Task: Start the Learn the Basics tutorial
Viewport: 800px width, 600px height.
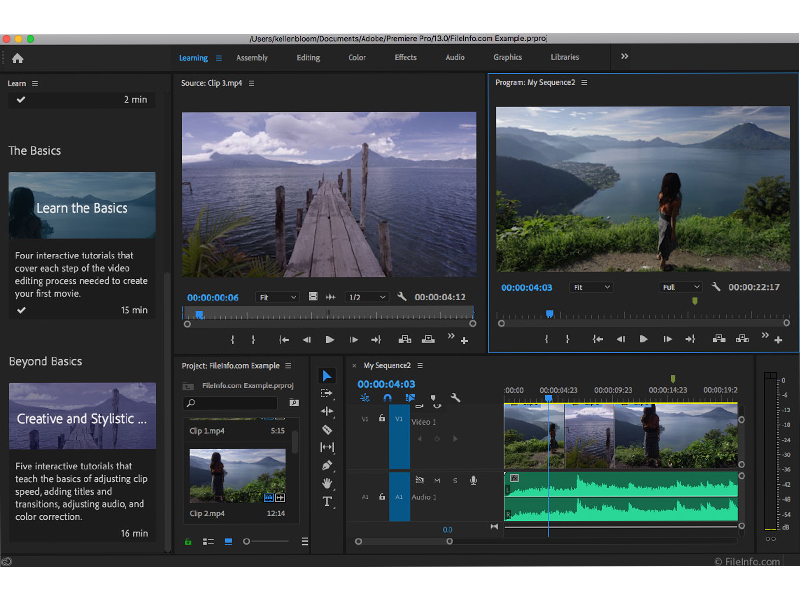Action: [x=82, y=206]
